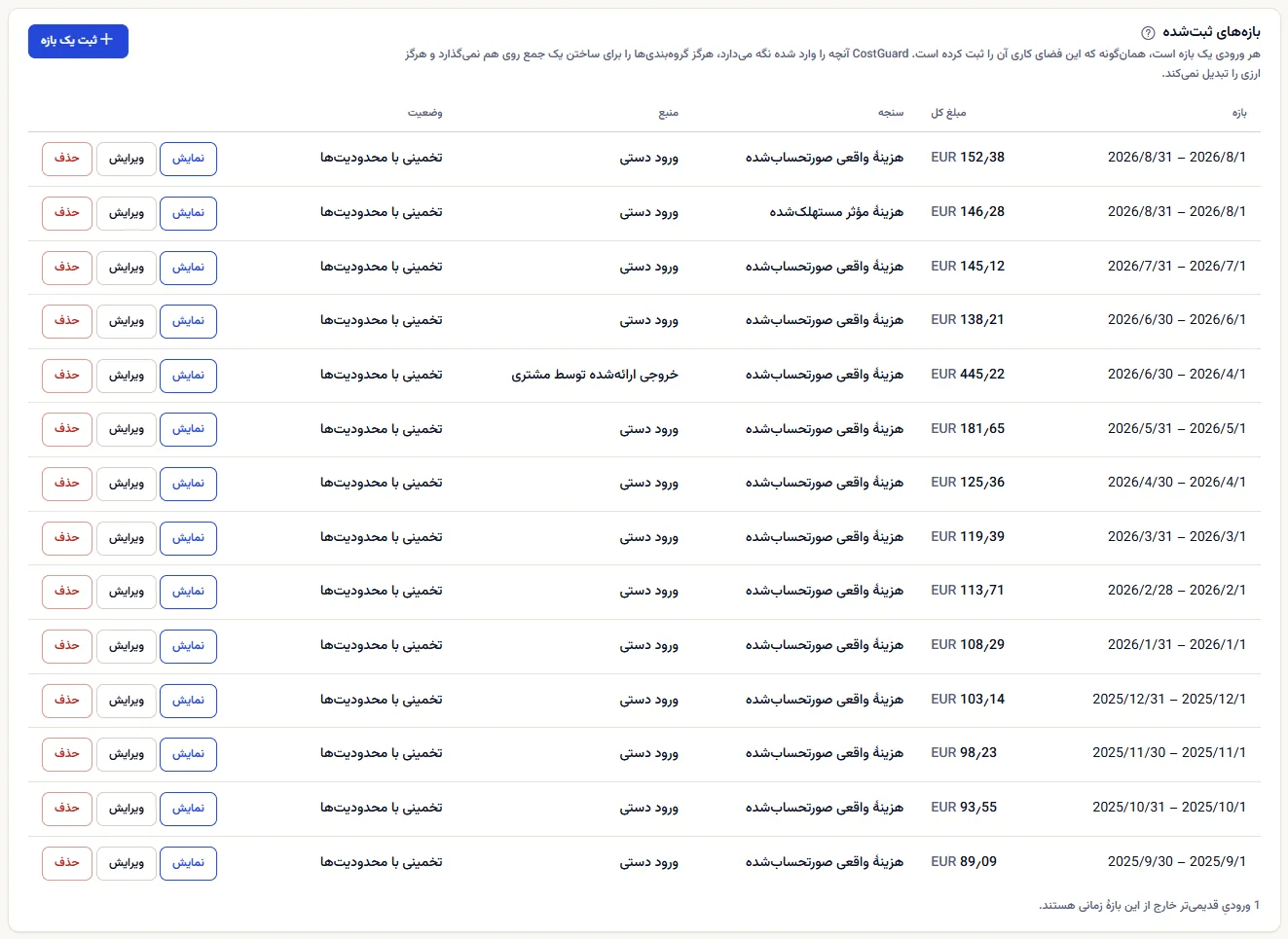Click نمایش for the EUR 181,65 row

click(188, 429)
